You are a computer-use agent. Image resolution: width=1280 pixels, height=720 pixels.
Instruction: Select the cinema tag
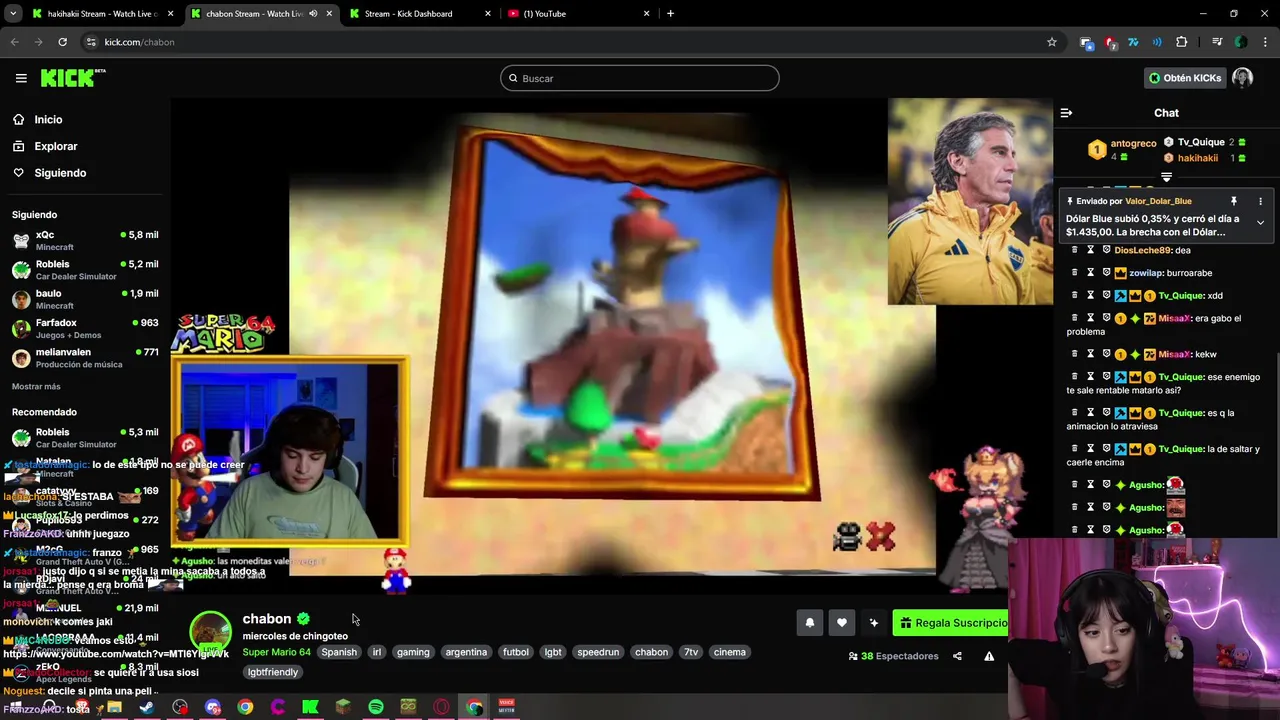pos(730,652)
